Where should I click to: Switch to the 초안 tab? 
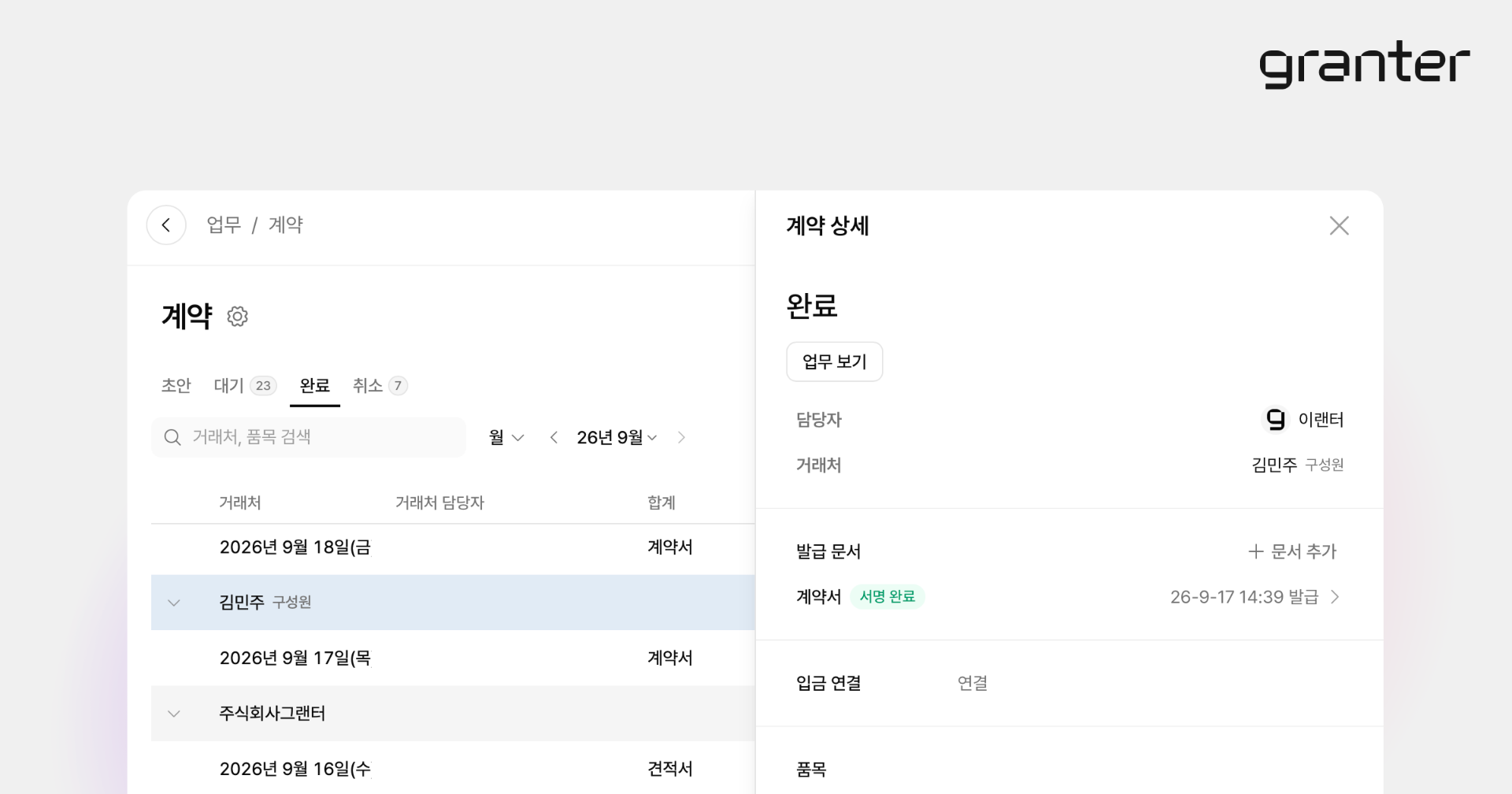176,385
